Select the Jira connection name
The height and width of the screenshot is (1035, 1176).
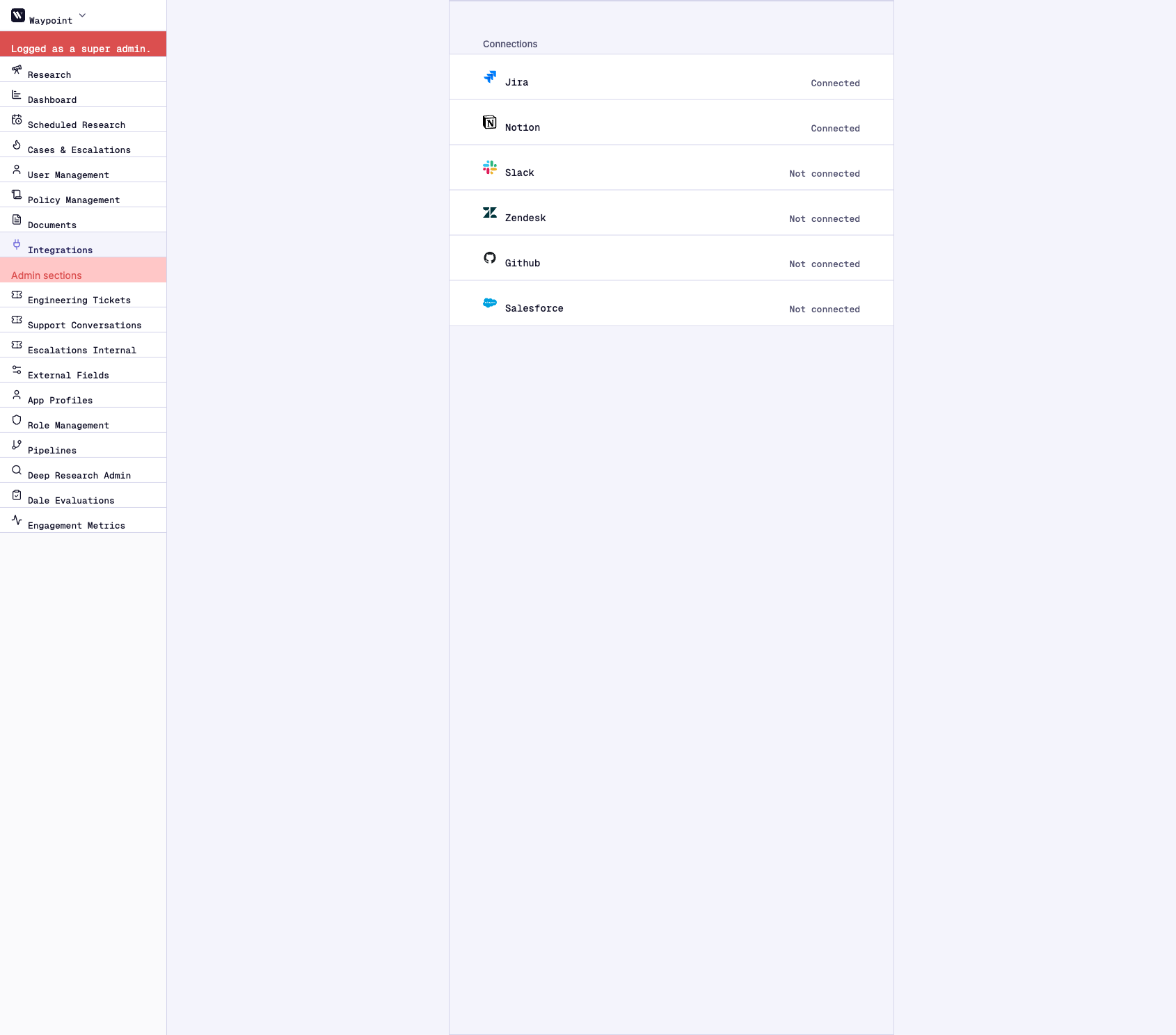[516, 82]
